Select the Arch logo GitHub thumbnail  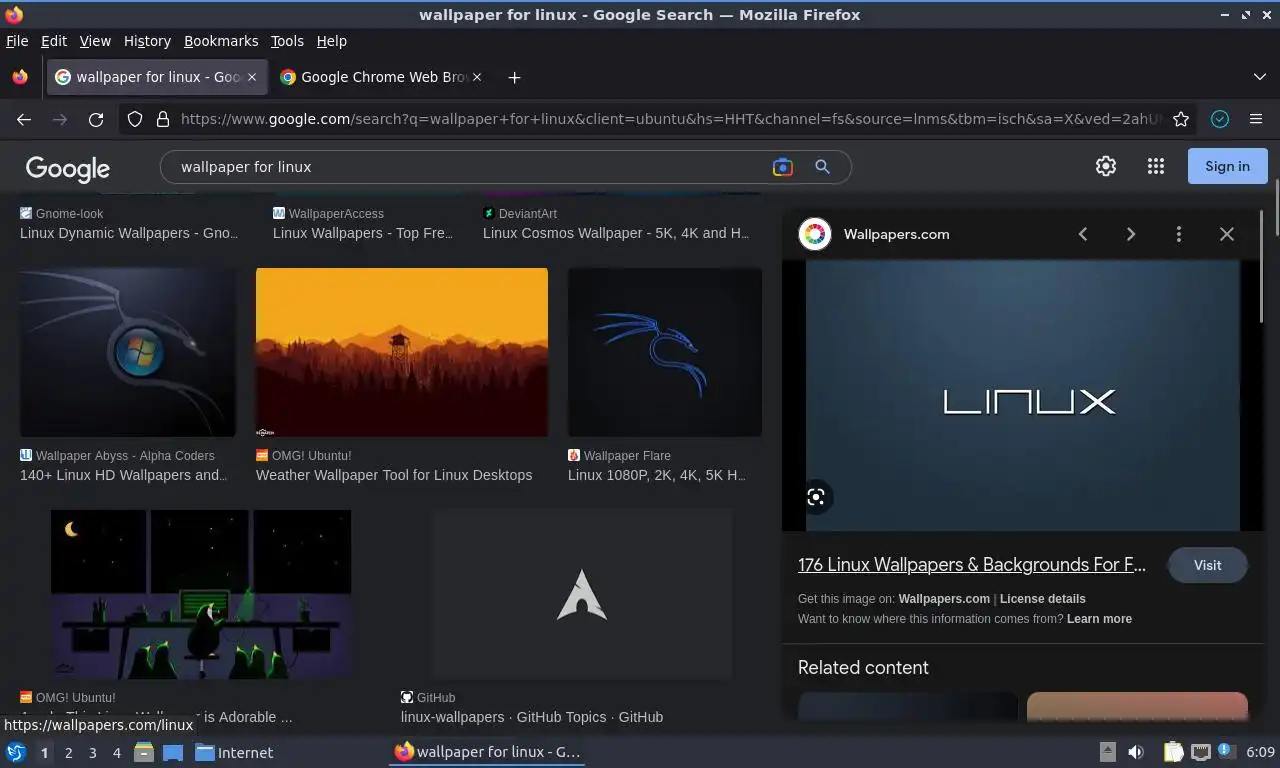click(x=582, y=594)
